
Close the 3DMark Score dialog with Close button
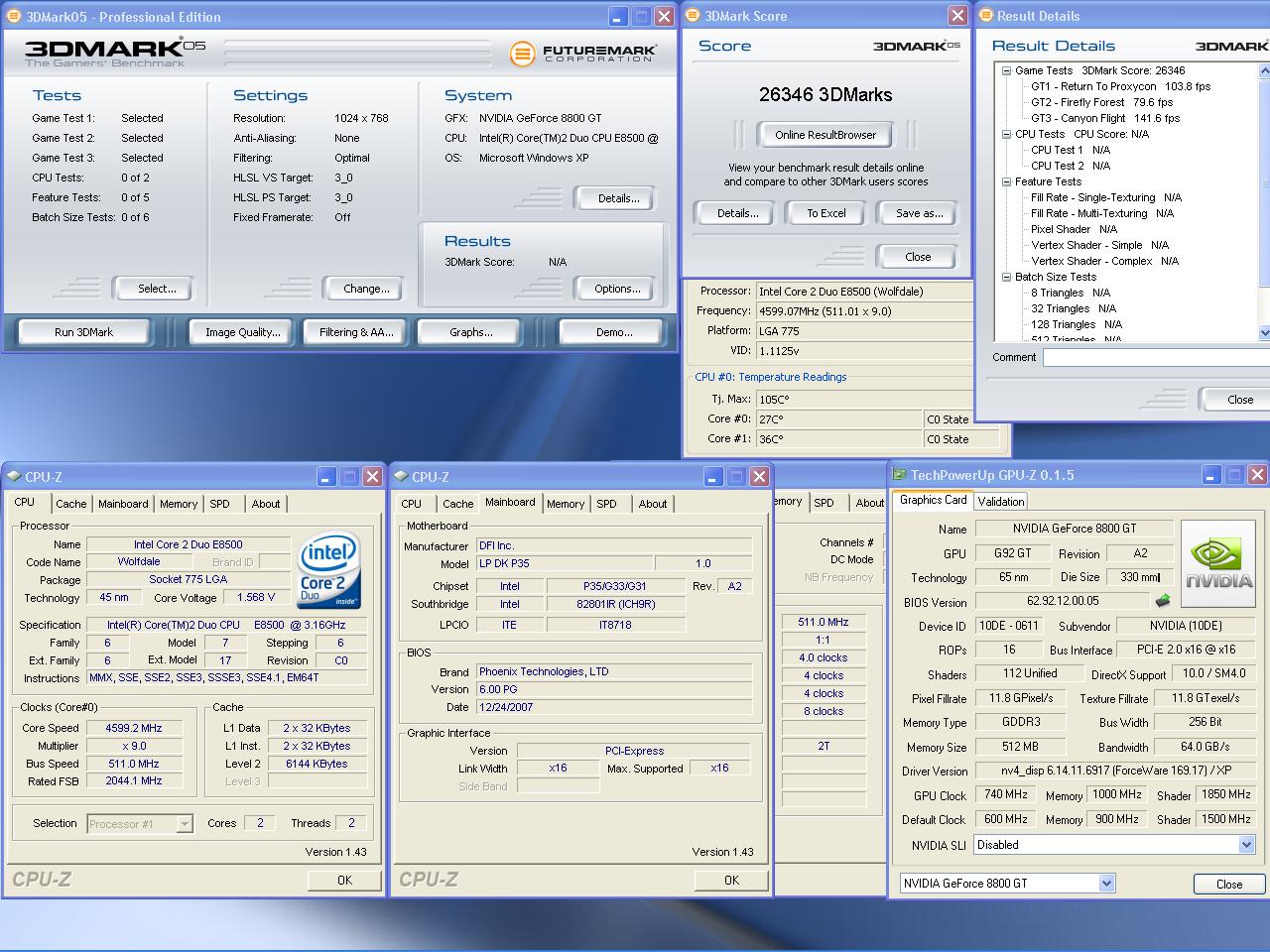point(918,257)
